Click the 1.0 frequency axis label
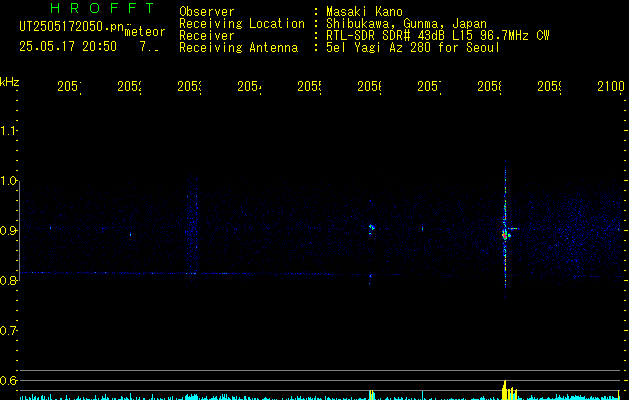 8,181
